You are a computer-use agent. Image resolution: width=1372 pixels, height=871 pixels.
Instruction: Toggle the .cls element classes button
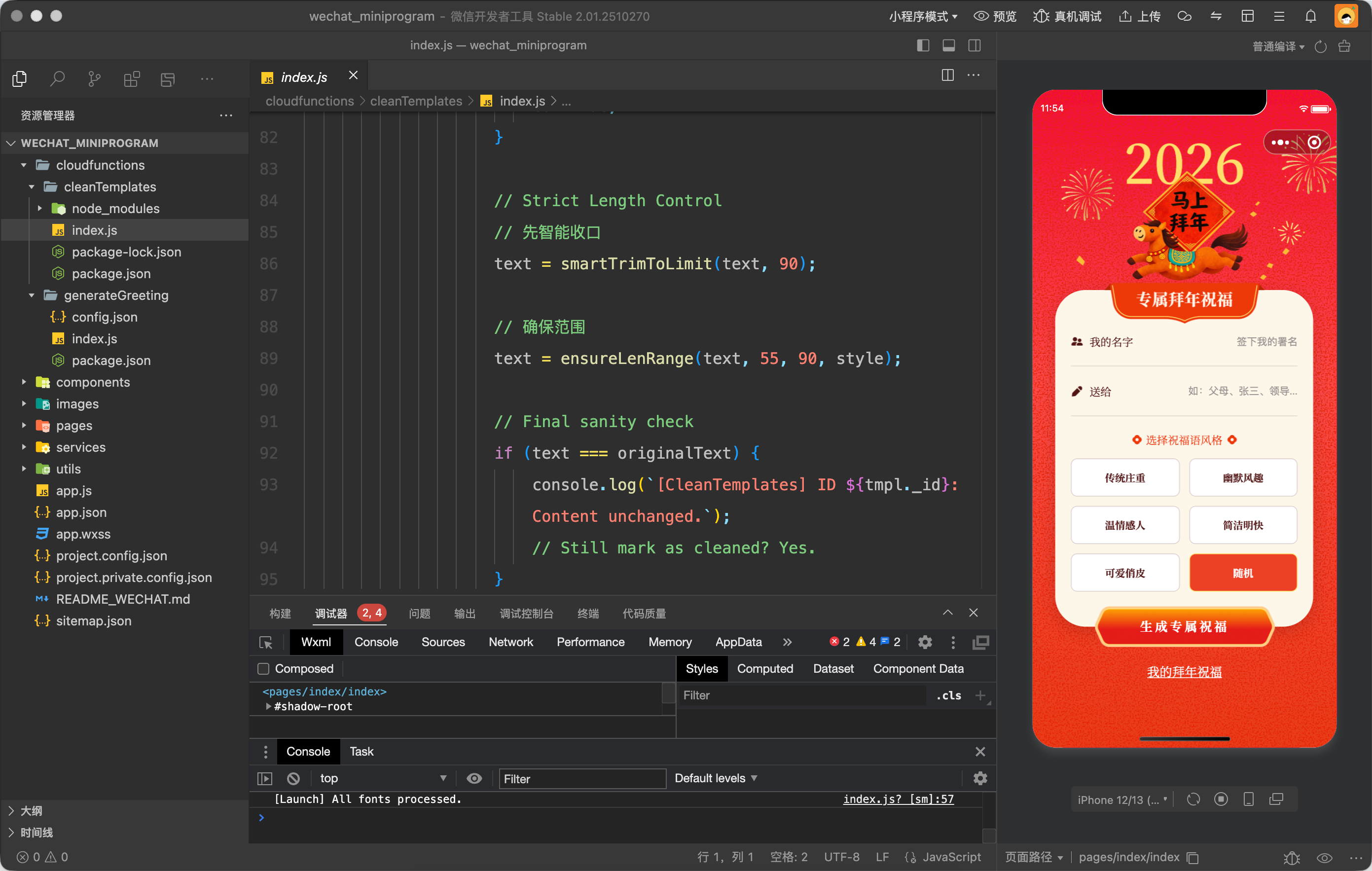(x=949, y=695)
